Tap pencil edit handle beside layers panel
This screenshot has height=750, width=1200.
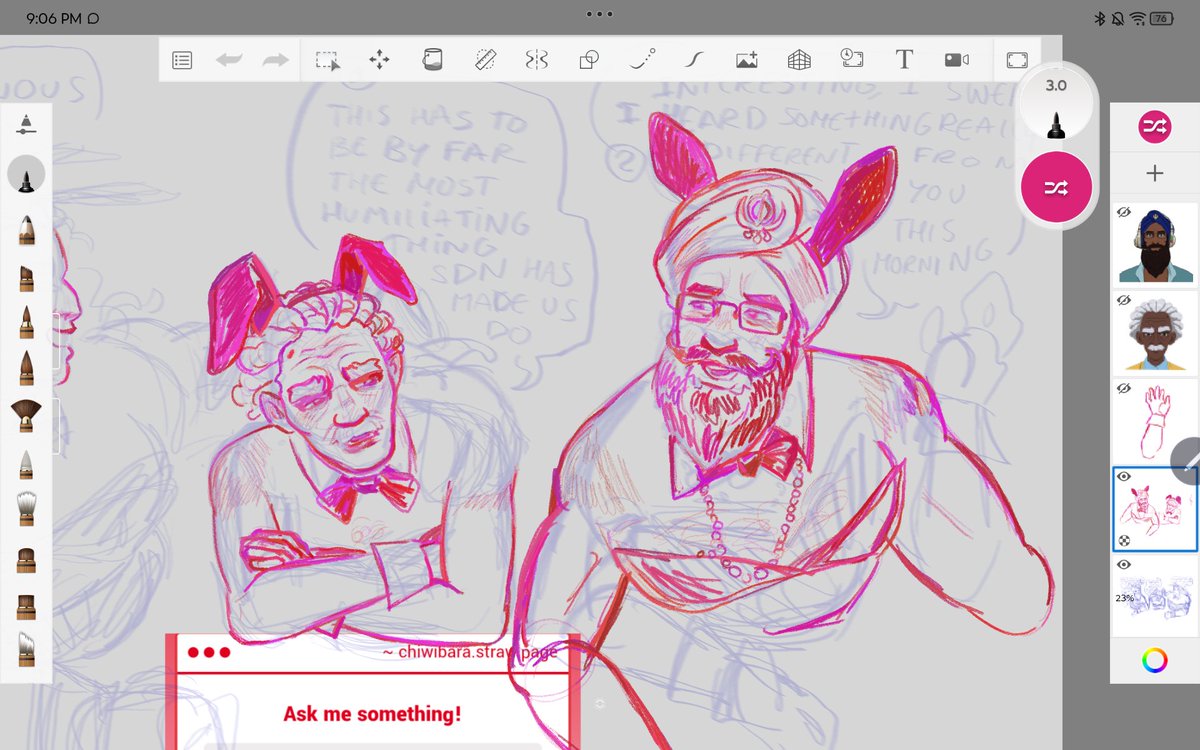[x=1188, y=461]
